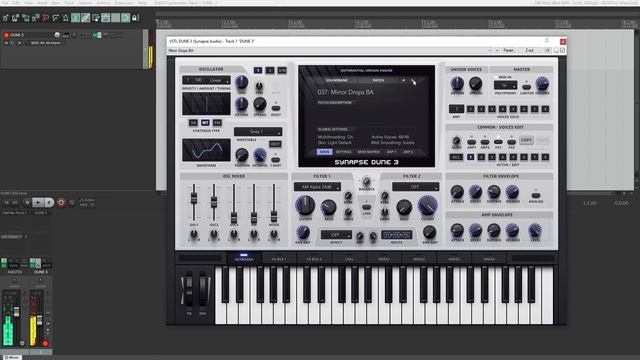Click the waveform display in oscillator
The width and height of the screenshot is (640, 360).
coord(206,150)
